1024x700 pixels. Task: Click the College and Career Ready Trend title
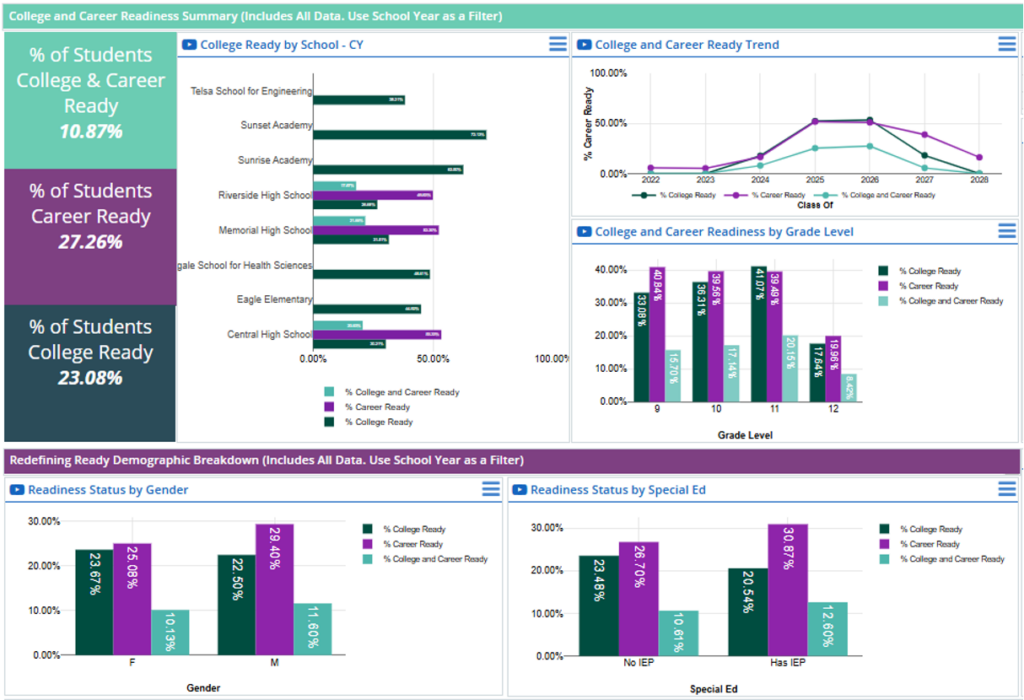[x=686, y=45]
